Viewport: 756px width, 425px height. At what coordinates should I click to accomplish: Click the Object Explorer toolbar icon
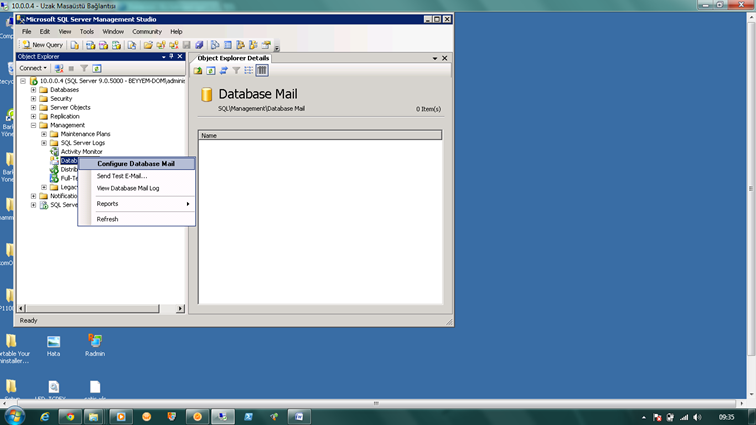tap(240, 45)
